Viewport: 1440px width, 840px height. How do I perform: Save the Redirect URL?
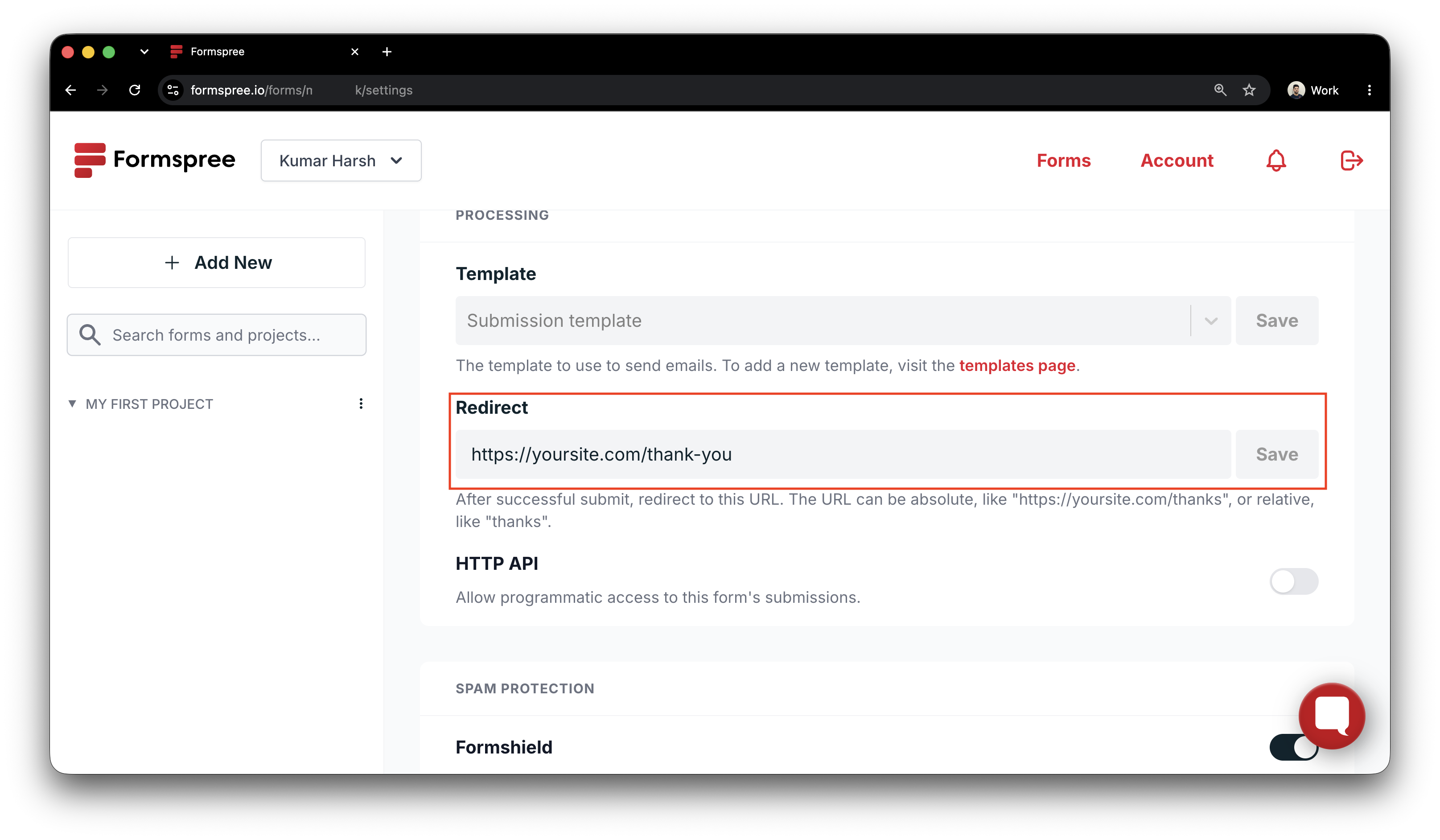(x=1276, y=454)
